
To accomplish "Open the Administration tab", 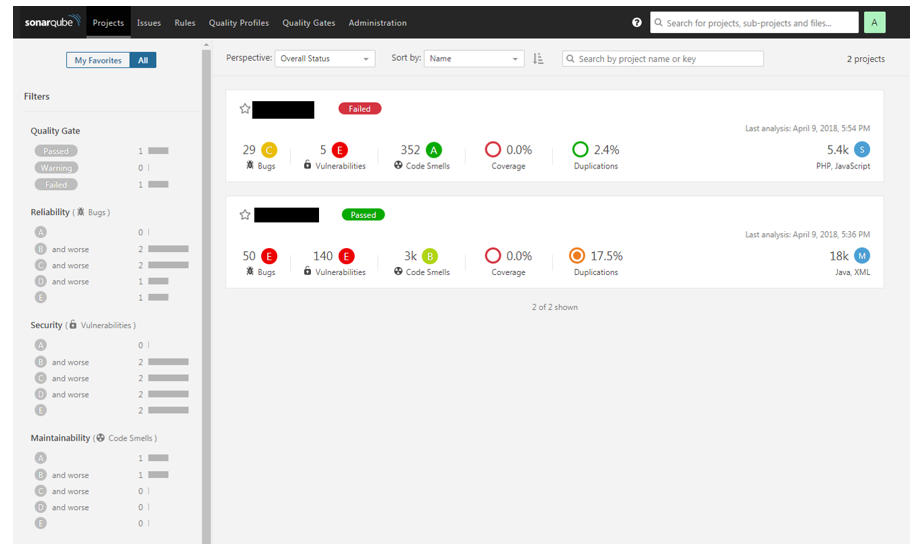I will (x=378, y=23).
